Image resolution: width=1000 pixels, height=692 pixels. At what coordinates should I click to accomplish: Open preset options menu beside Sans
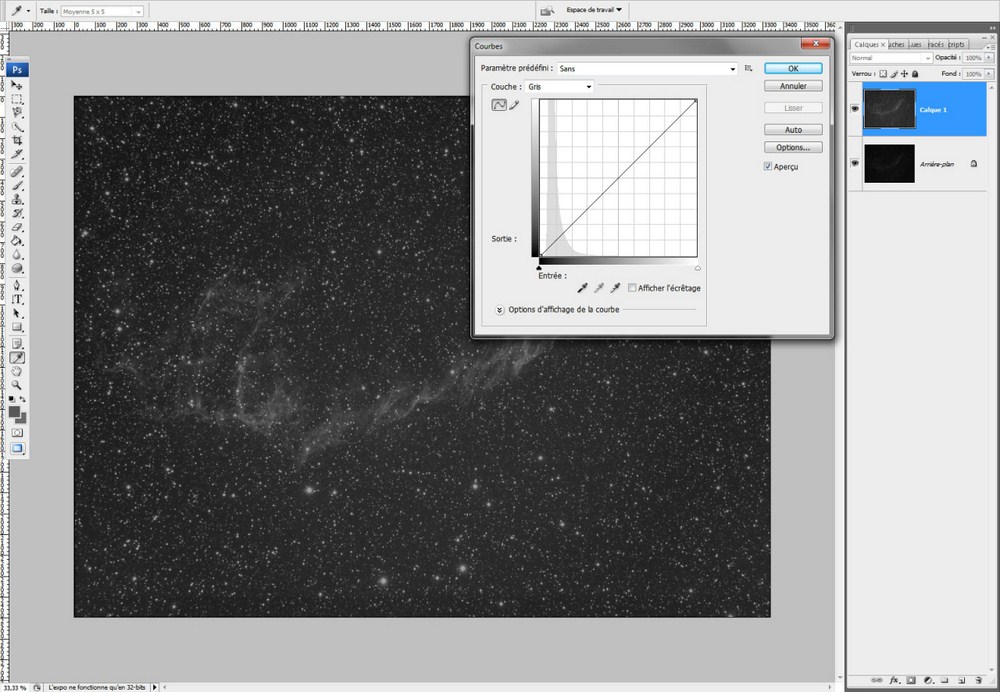[748, 68]
